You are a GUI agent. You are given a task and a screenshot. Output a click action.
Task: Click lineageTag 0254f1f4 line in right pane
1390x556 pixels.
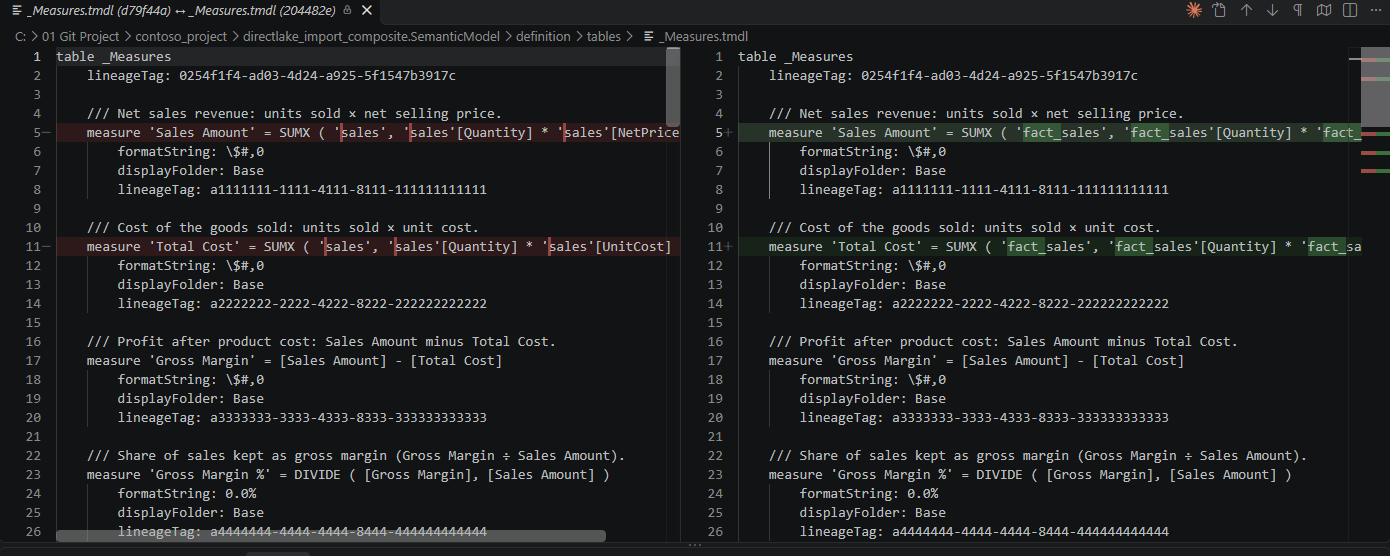point(953,76)
